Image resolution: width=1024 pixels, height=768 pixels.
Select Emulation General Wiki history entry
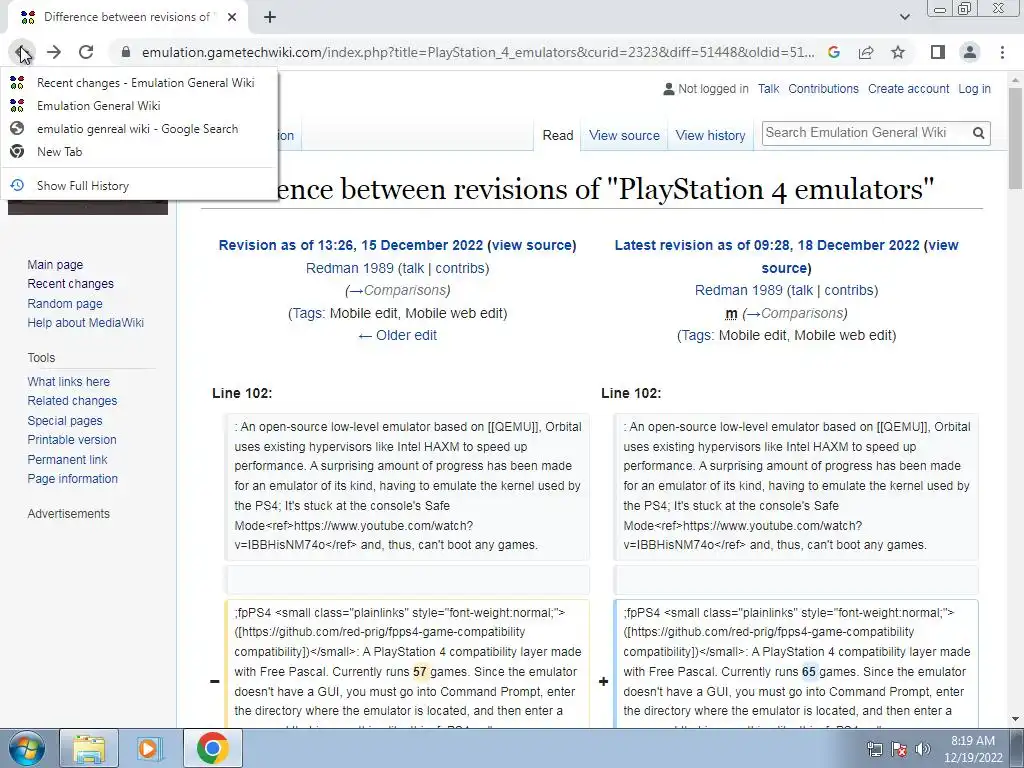[139, 106]
